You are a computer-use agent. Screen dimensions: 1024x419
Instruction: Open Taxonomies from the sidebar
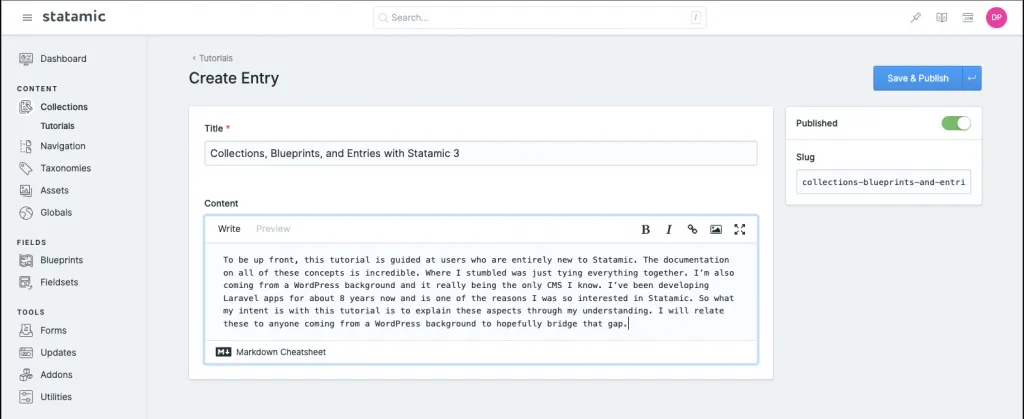click(66, 168)
